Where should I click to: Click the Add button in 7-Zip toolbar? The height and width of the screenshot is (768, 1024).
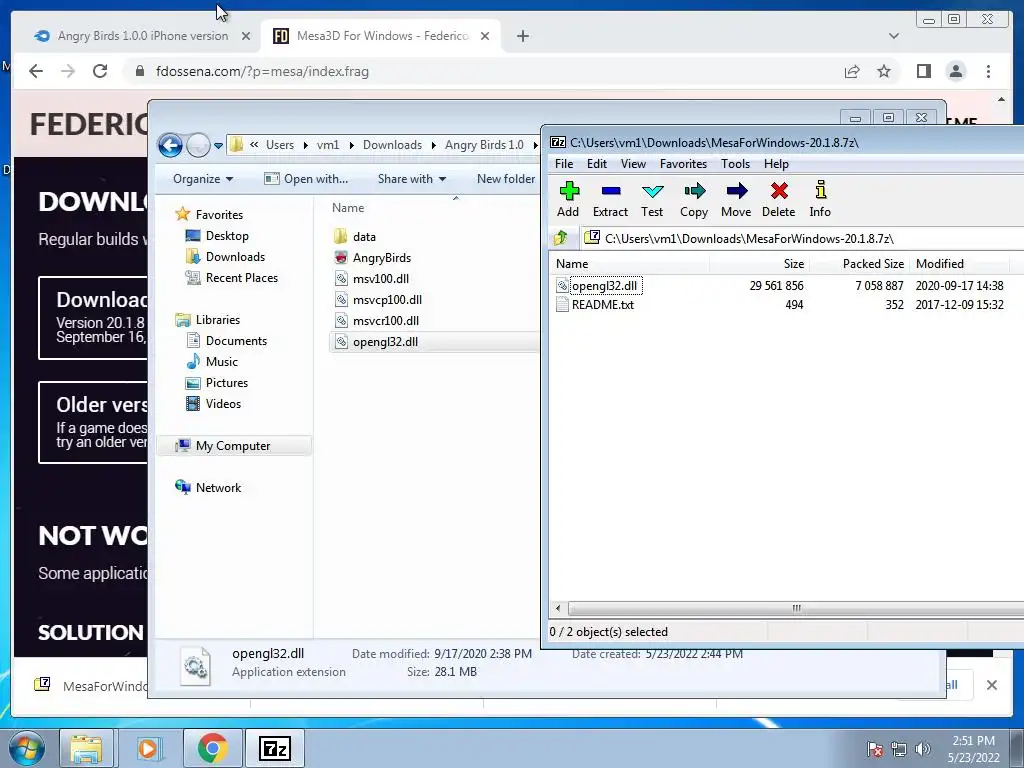(568, 199)
